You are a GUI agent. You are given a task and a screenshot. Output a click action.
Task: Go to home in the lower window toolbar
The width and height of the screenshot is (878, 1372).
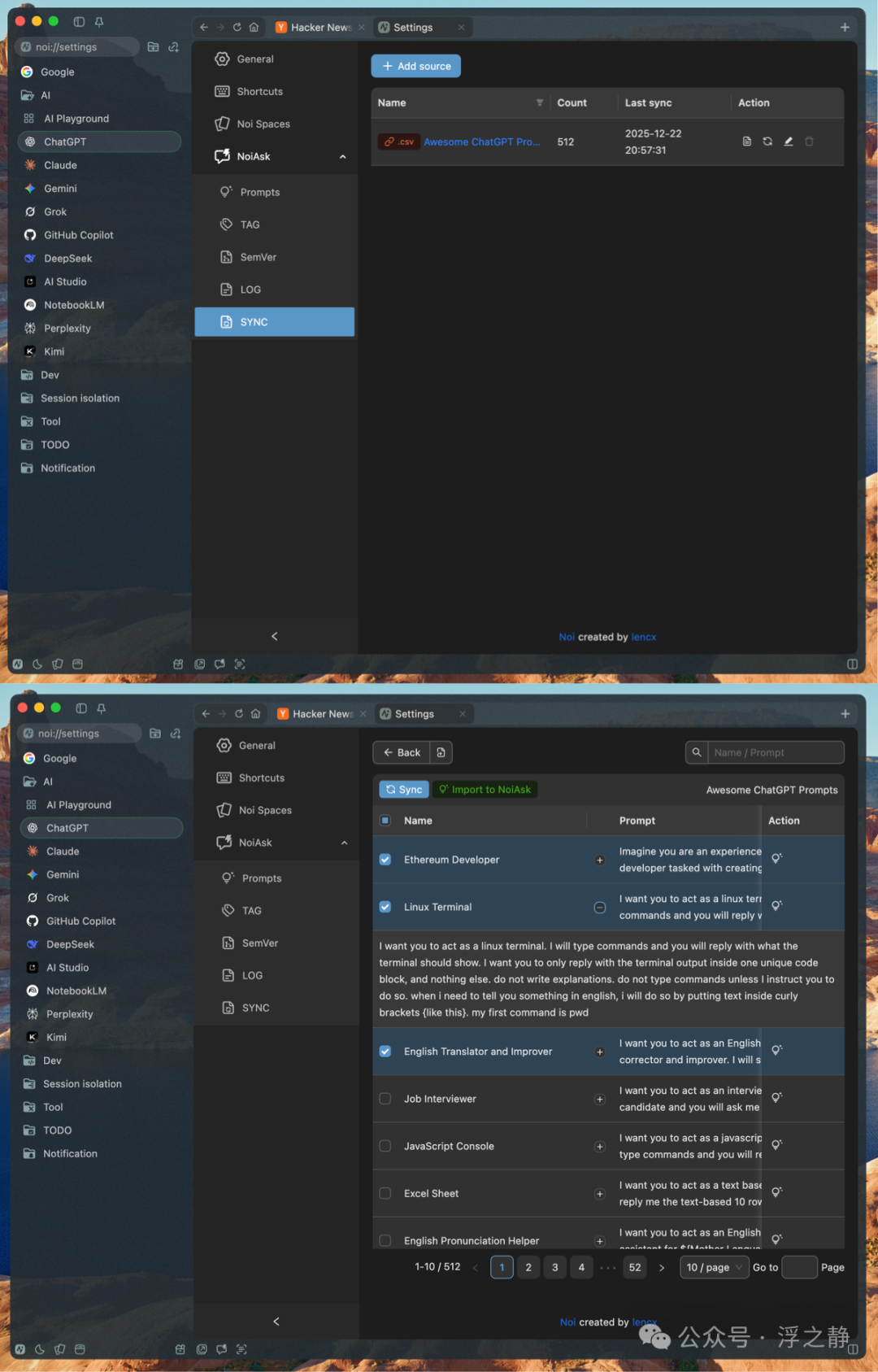tap(256, 713)
